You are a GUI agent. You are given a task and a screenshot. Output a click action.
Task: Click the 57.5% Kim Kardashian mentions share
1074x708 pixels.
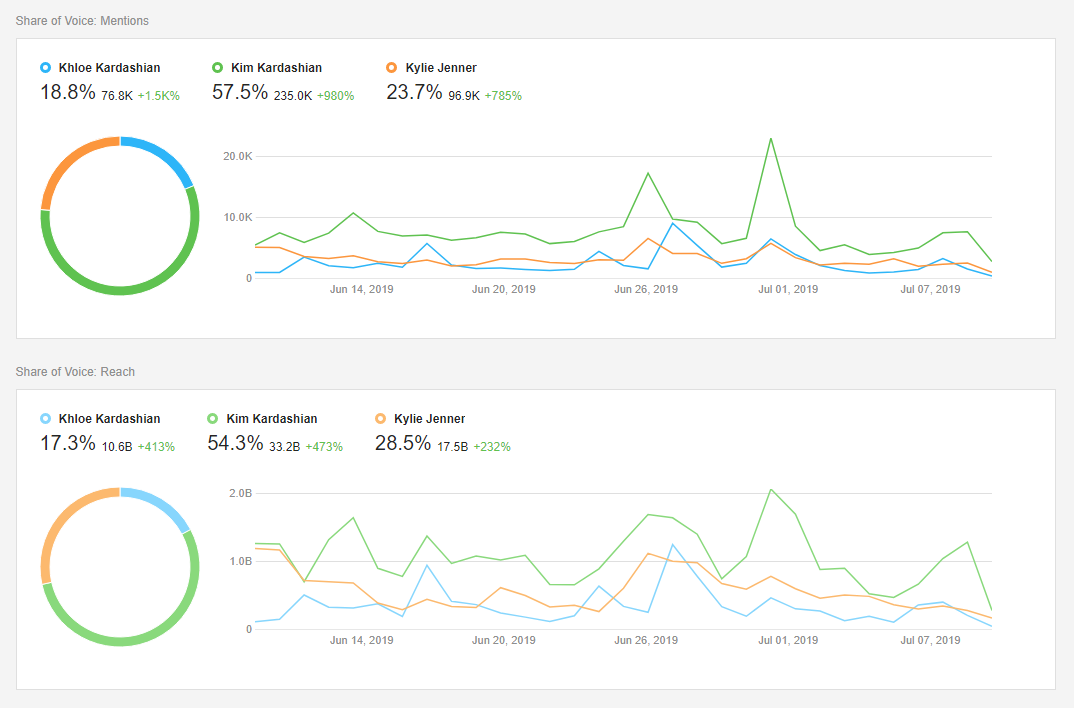(240, 92)
